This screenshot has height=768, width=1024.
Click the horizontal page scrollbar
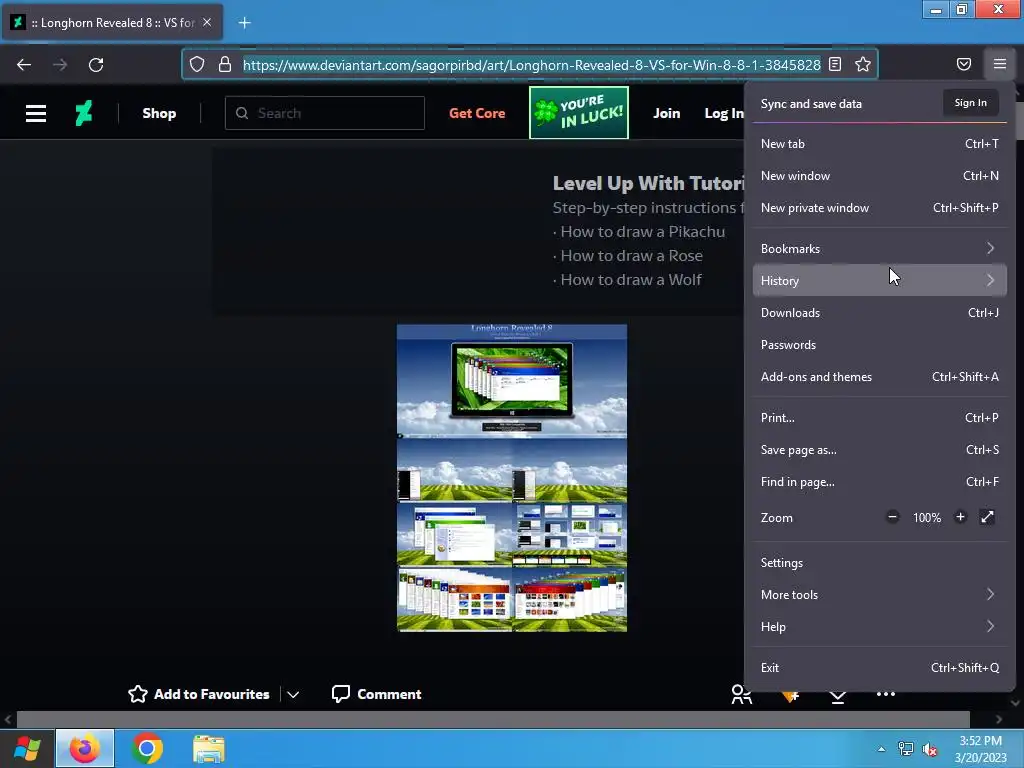click(x=493, y=720)
